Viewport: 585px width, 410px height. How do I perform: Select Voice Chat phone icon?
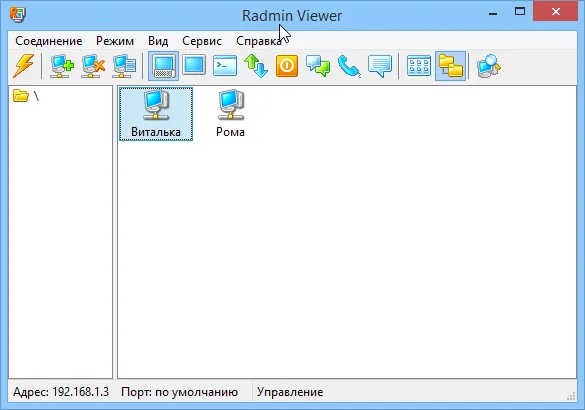click(x=349, y=66)
